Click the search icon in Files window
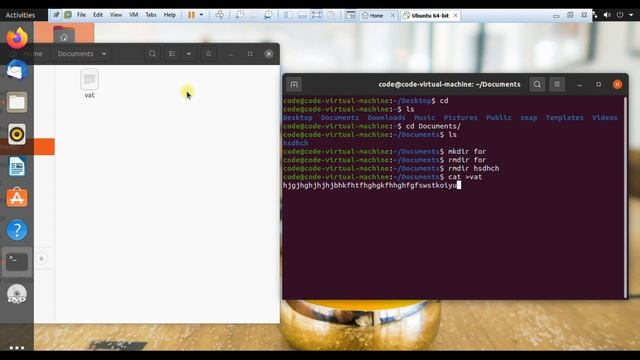This screenshot has height=360, width=640. click(x=152, y=54)
